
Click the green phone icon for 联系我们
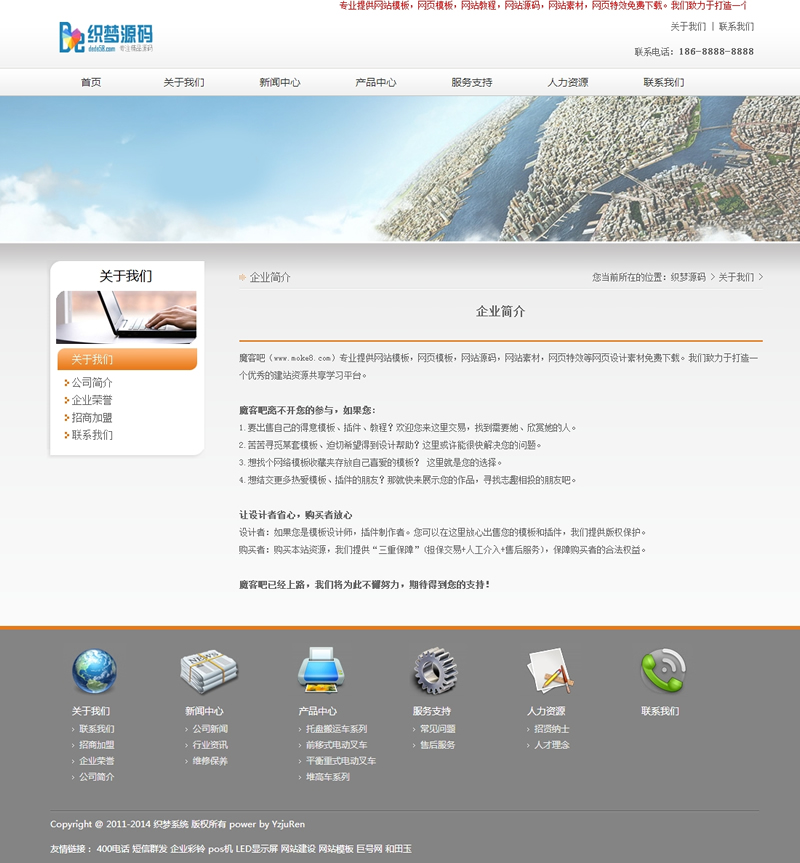(x=662, y=671)
